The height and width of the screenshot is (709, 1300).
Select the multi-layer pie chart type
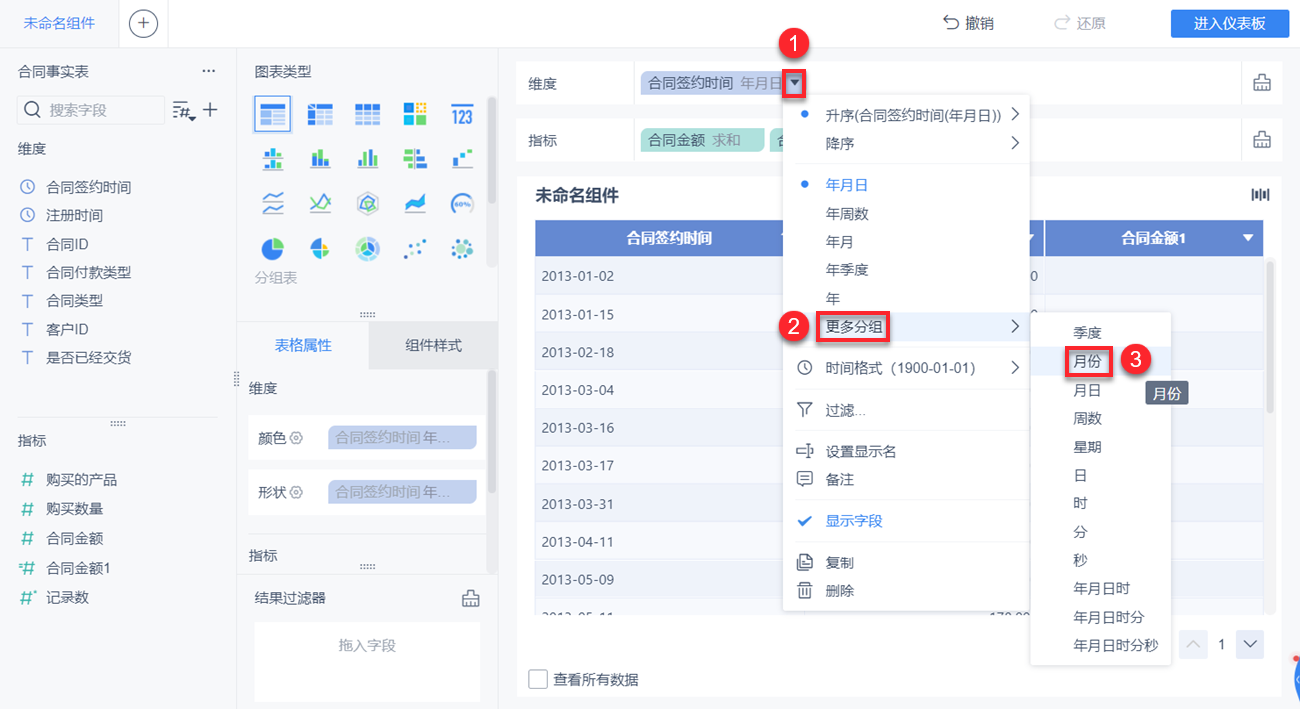pos(367,248)
